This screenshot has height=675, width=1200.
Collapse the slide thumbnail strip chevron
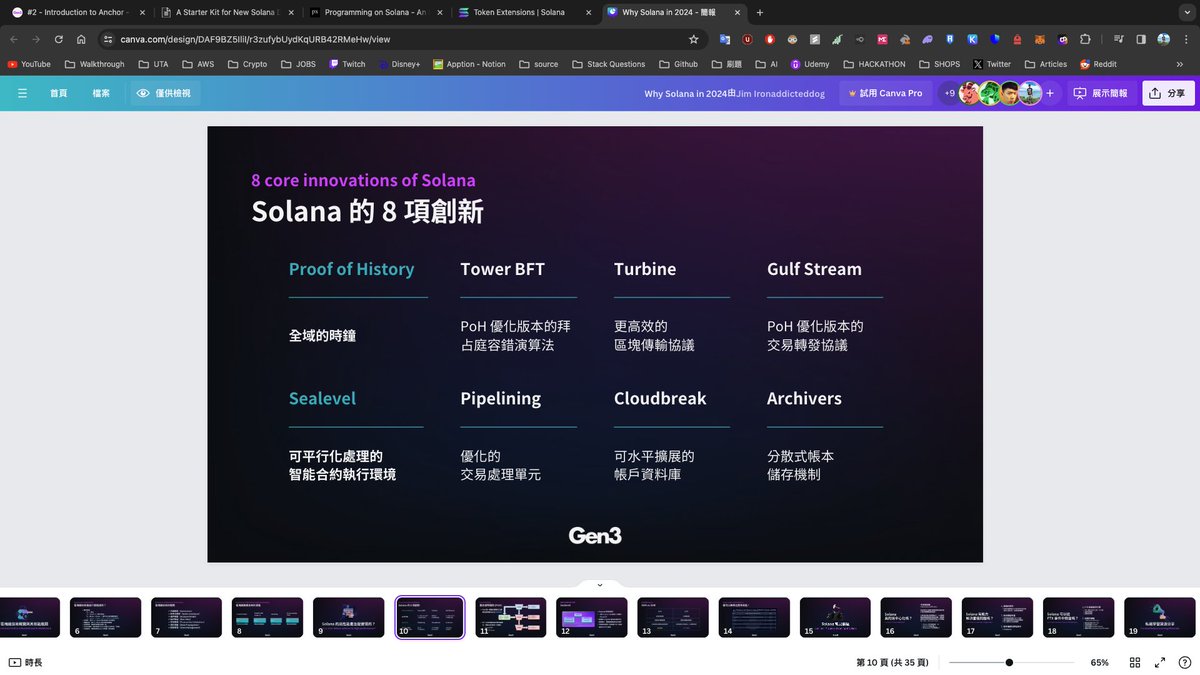[600, 585]
